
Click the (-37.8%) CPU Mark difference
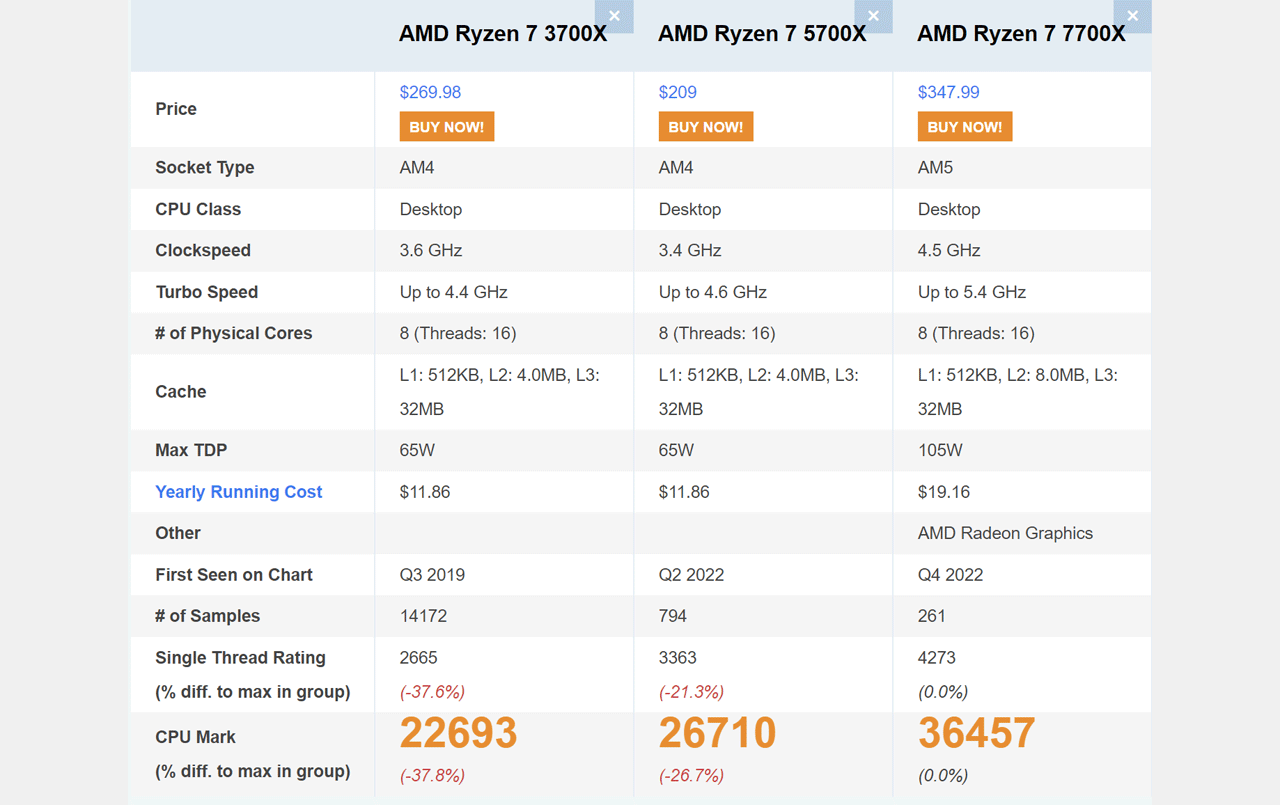pyautogui.click(x=432, y=776)
